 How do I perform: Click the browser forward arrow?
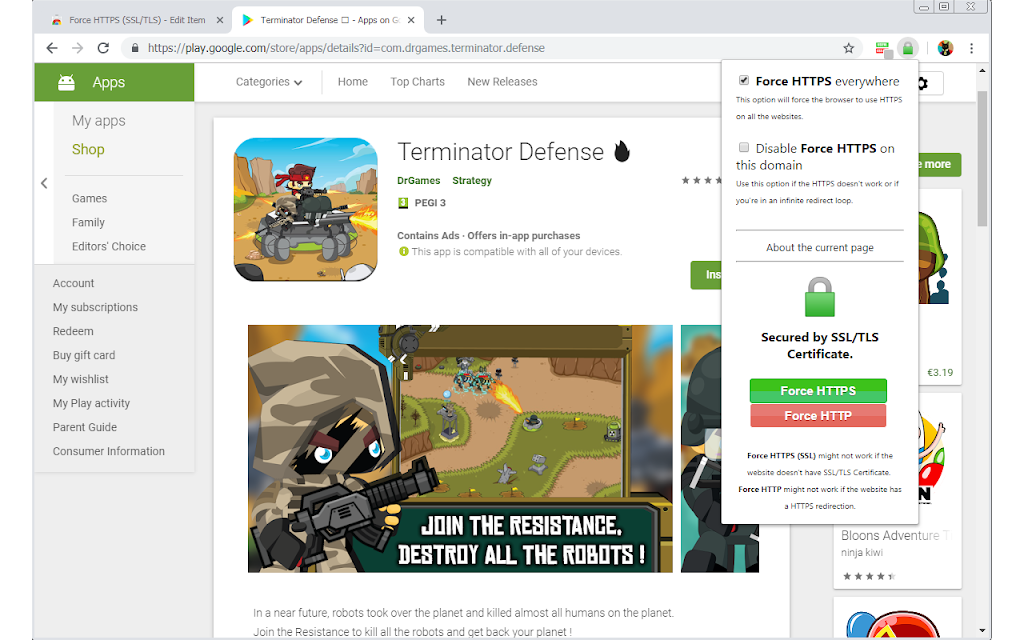(77, 48)
